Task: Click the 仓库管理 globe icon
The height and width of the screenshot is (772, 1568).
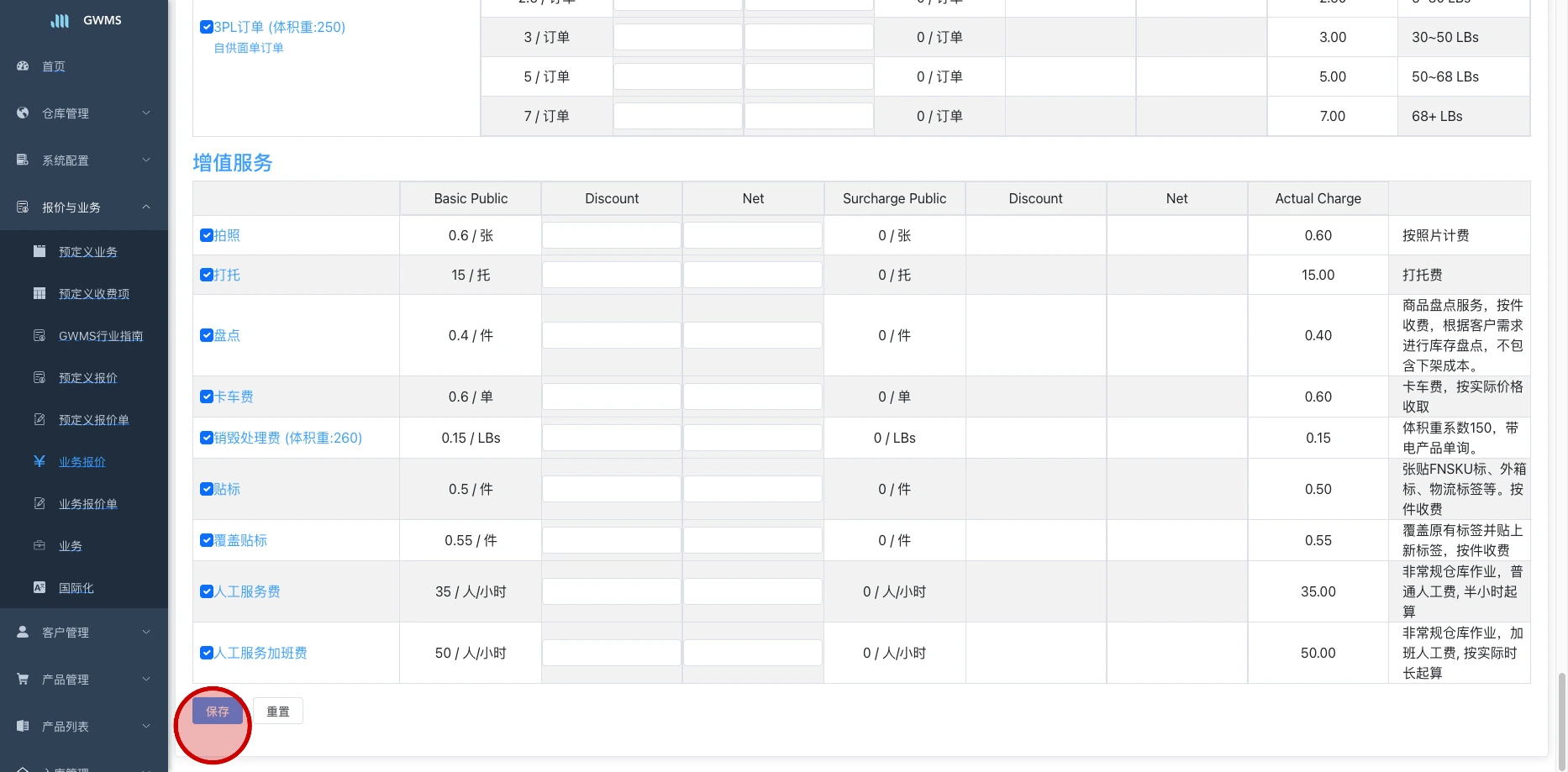Action: (23, 113)
